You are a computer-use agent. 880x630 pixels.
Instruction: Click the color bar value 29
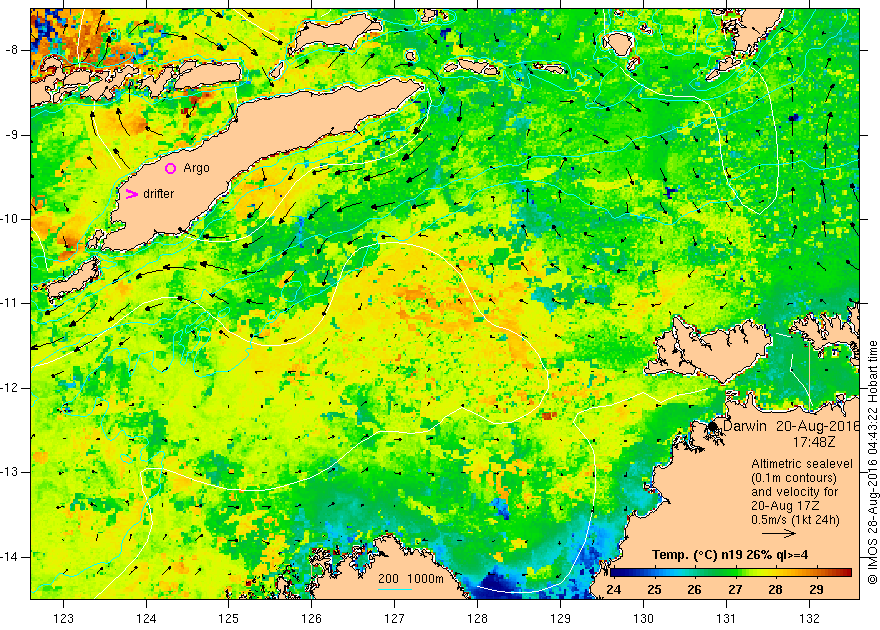tap(817, 590)
